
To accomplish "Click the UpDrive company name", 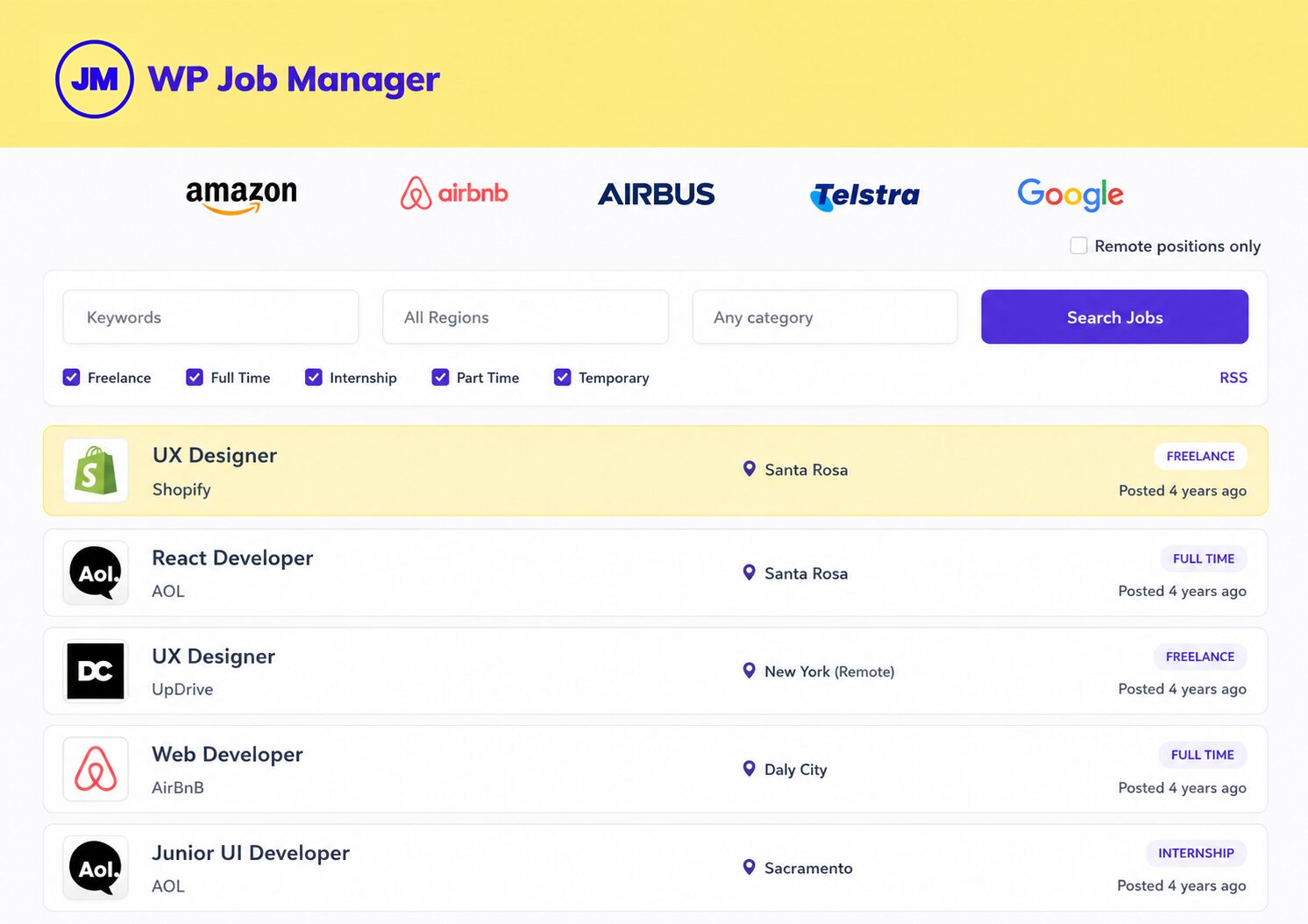I will [182, 689].
